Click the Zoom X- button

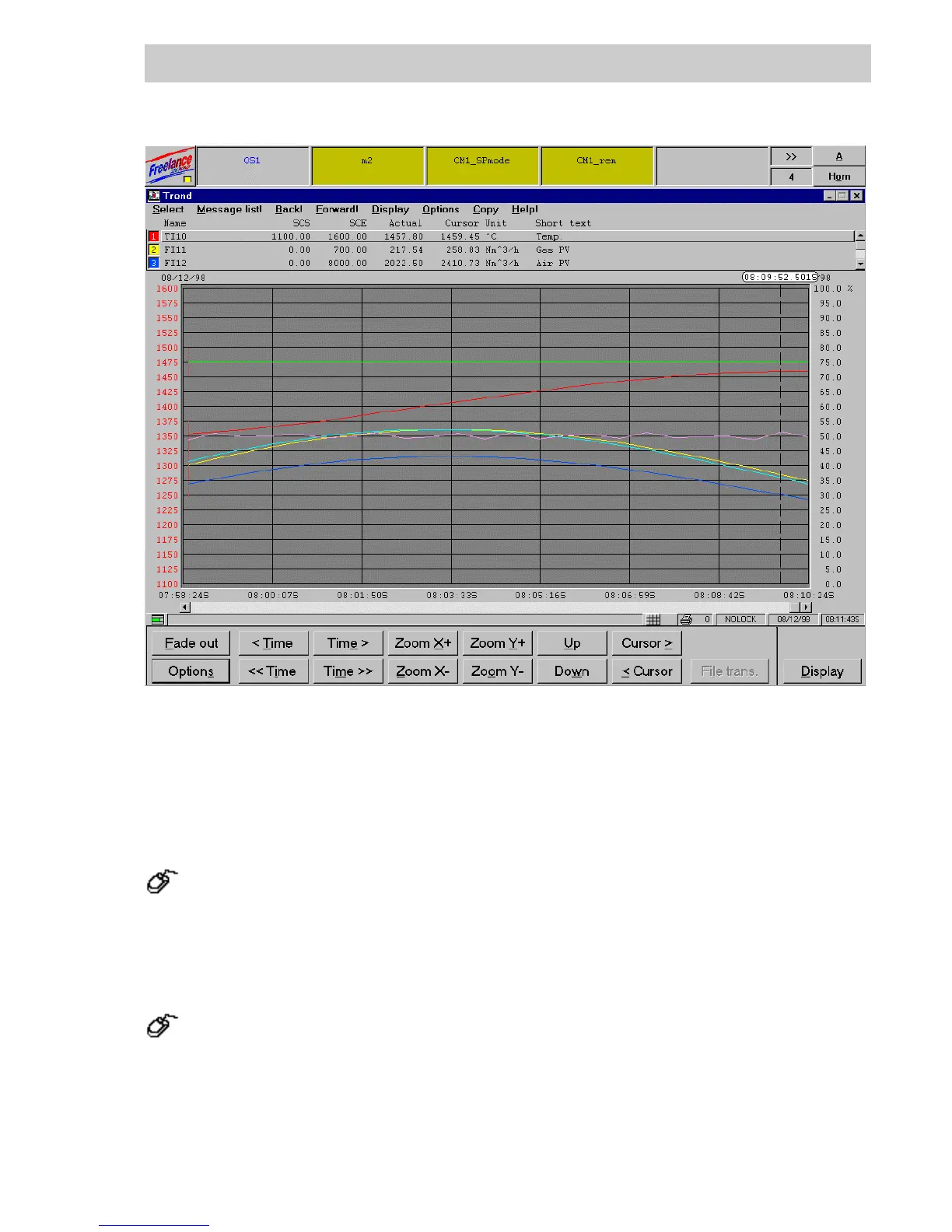coord(422,671)
